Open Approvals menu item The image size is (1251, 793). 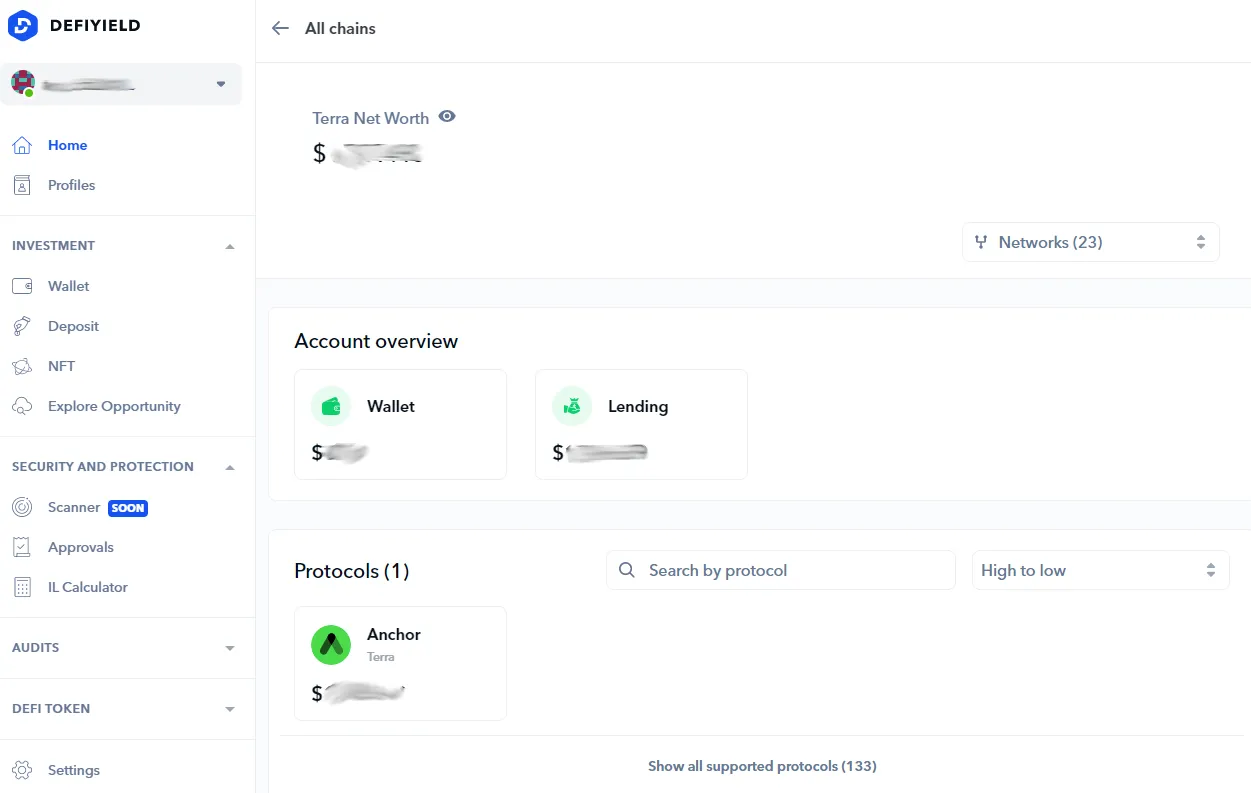pyautogui.click(x=81, y=547)
